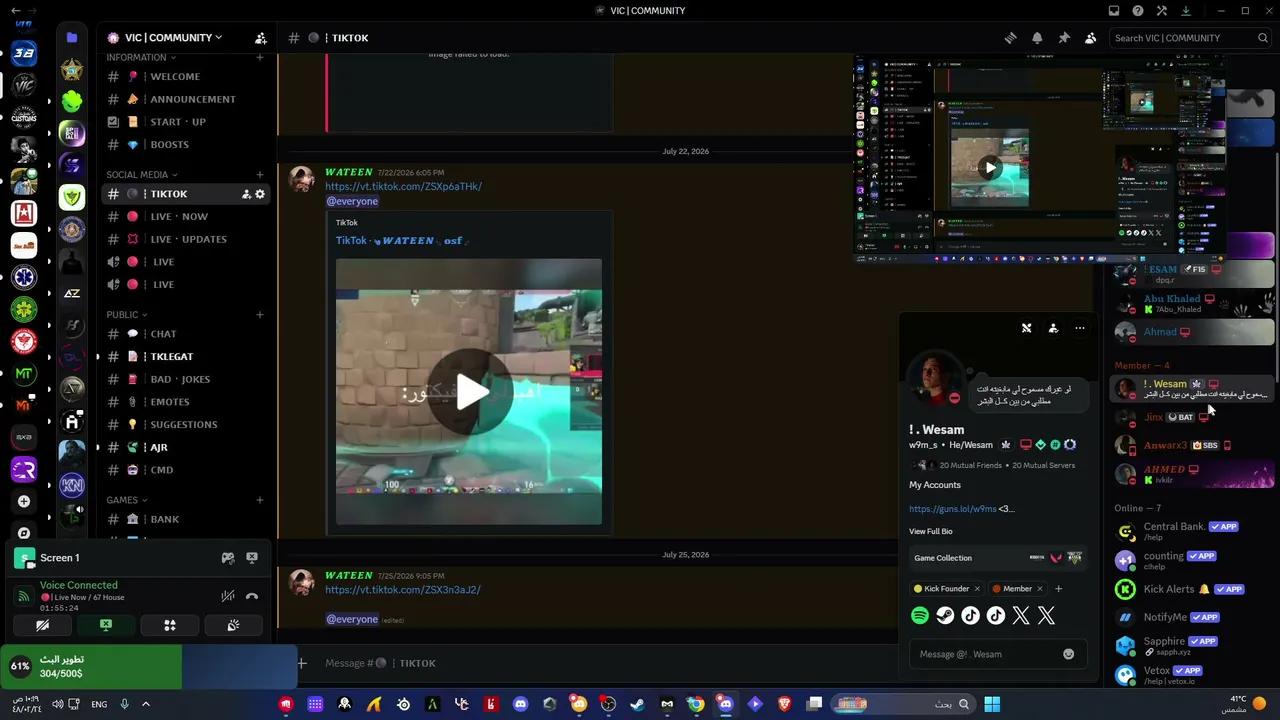Click the Search VIC | COMMUNITY field
The width and height of the screenshot is (1280, 720).
point(1192,38)
